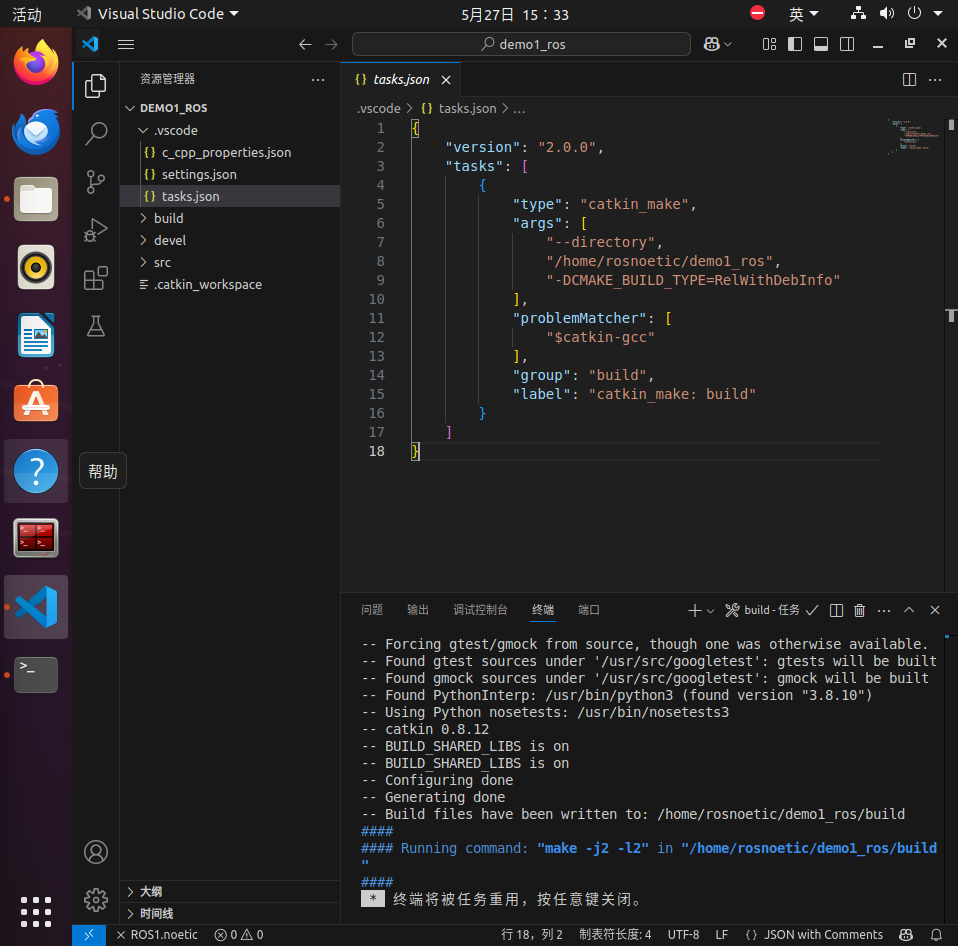Open c_cpp_properties.json file
The image size is (958, 946).
tap(230, 152)
